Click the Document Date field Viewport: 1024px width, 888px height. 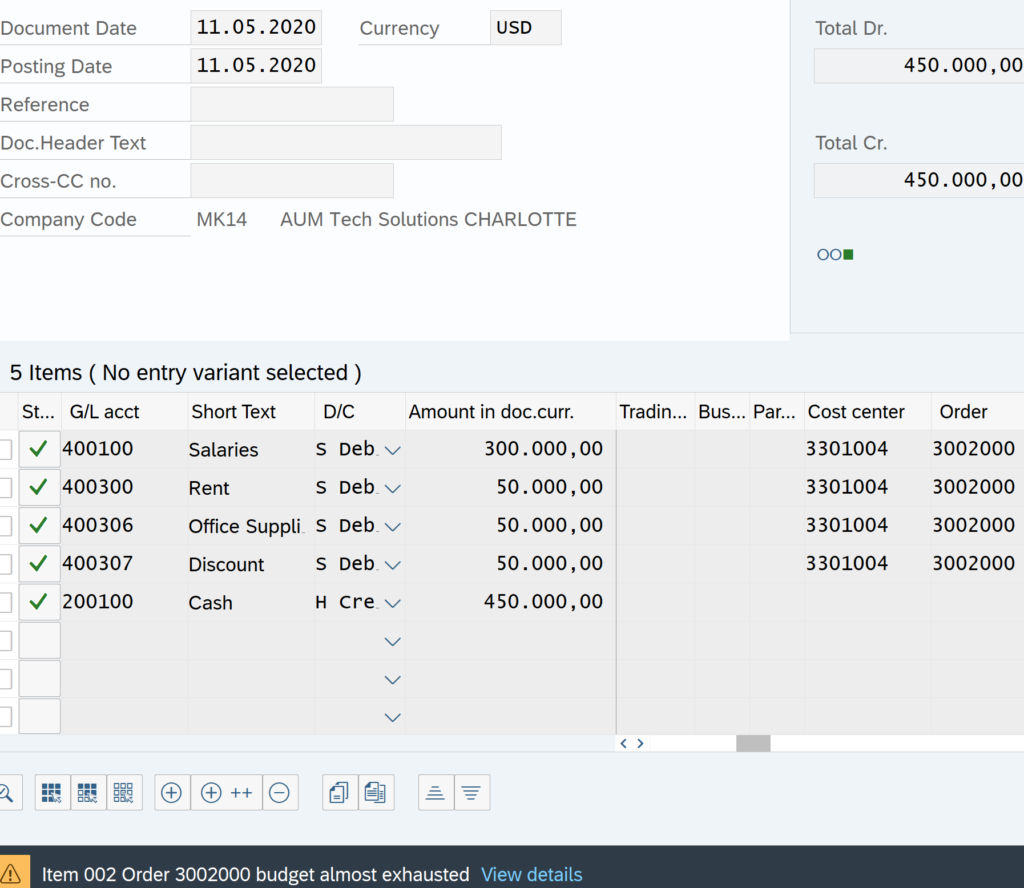[x=256, y=27]
